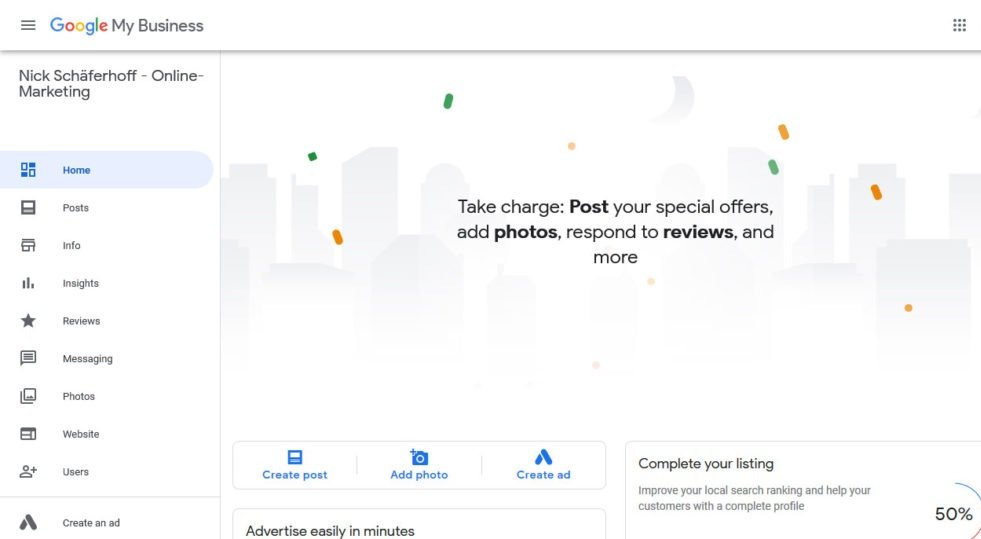
Task: Click the Users add-person icon
Action: pyautogui.click(x=28, y=472)
